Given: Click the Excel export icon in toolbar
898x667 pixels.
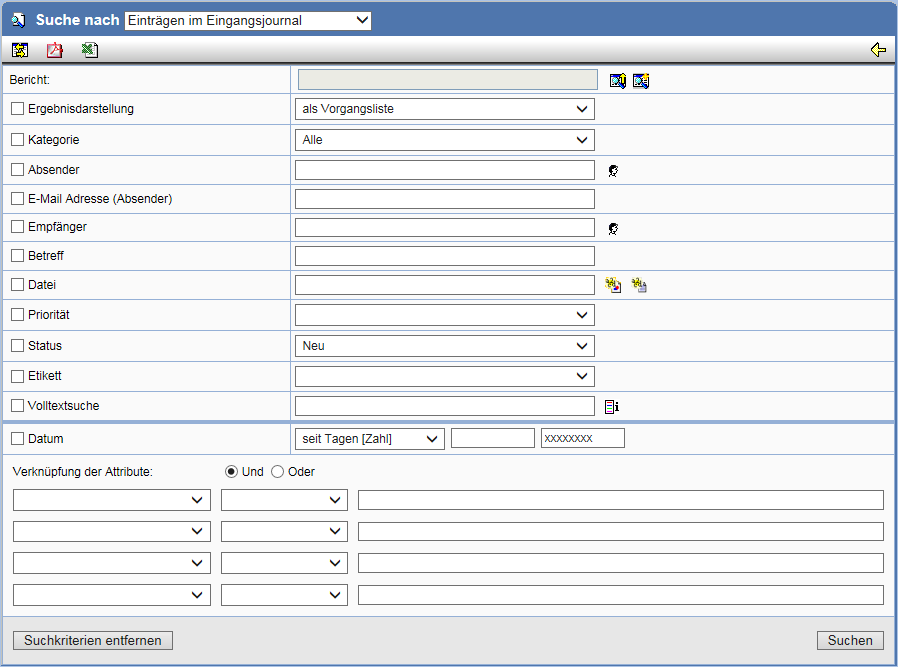Looking at the screenshot, I should point(89,50).
